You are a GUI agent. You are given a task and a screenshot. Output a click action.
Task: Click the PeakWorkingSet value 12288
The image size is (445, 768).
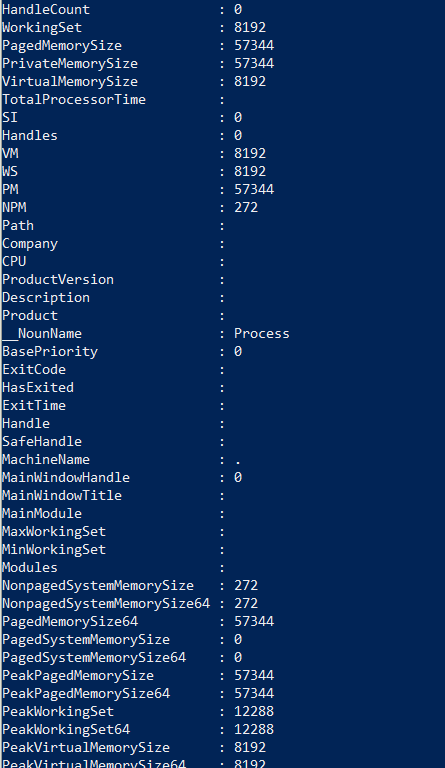(x=254, y=711)
